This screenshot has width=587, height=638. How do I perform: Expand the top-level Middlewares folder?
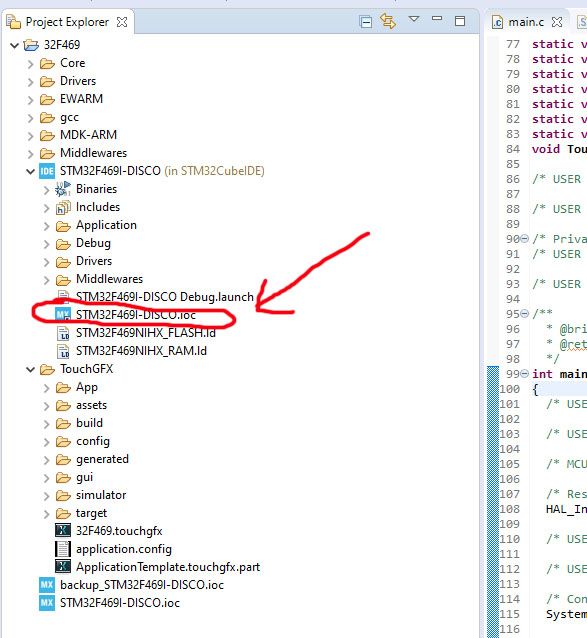pyautogui.click(x=30, y=154)
